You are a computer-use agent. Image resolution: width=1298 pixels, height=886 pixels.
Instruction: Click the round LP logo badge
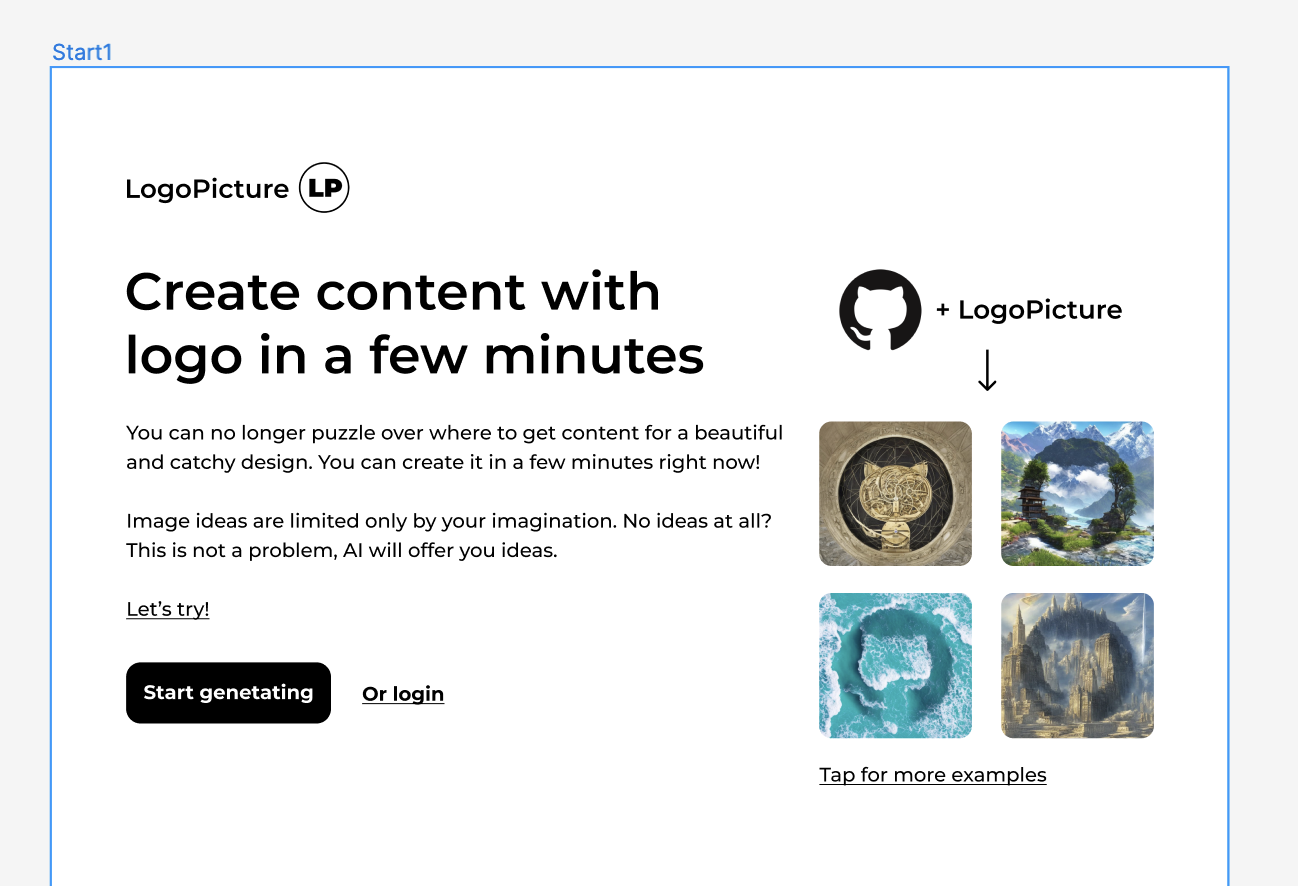coord(324,188)
